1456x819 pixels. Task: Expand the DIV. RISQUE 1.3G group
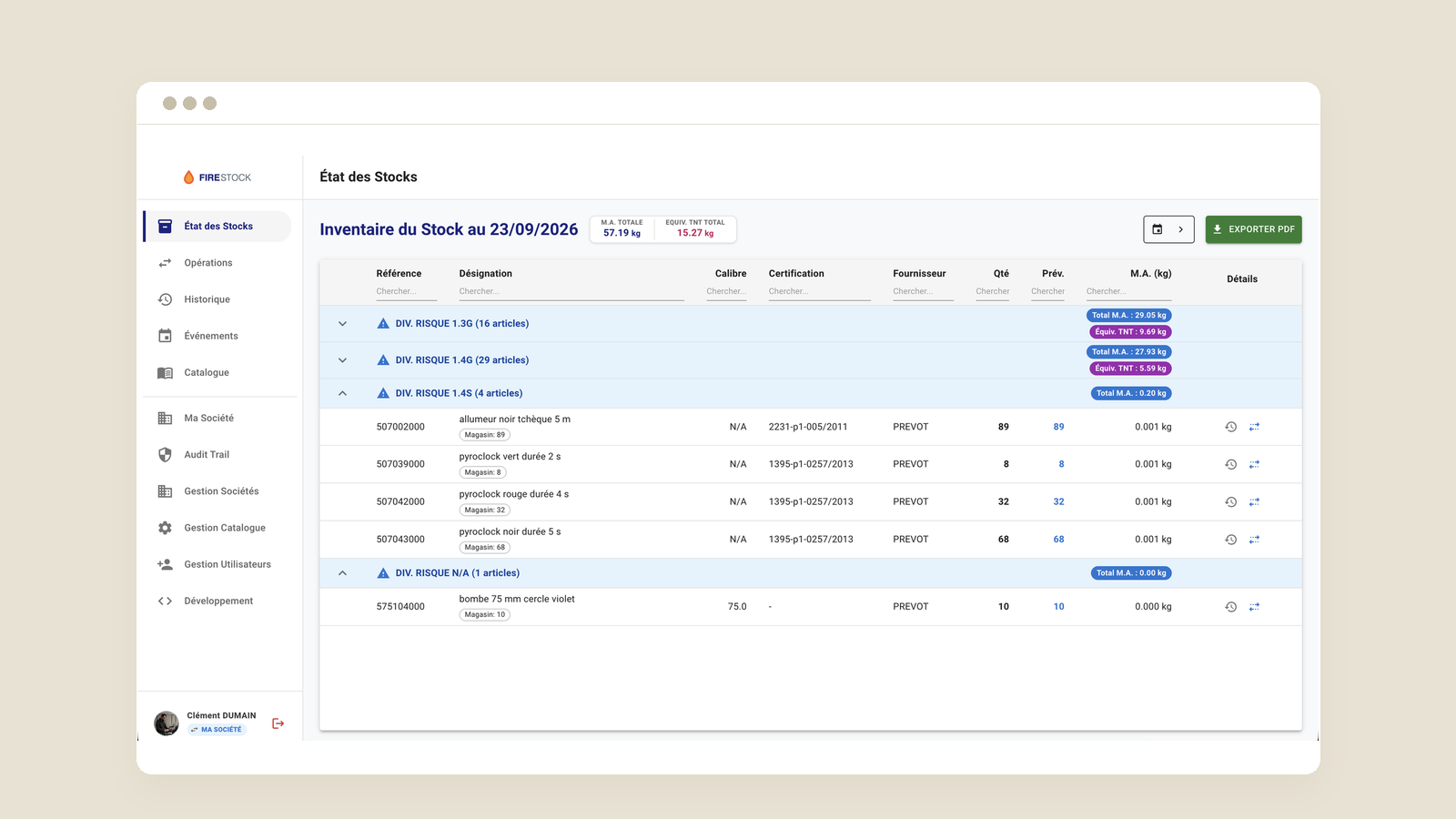pos(343,324)
